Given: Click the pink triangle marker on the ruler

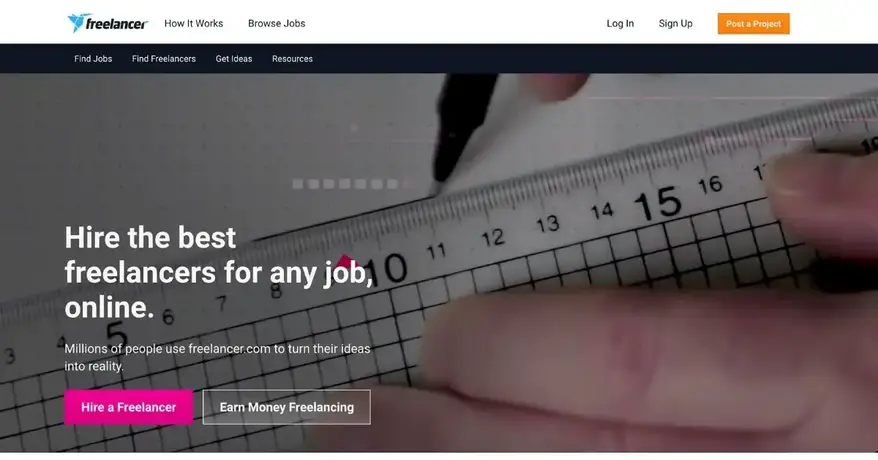Looking at the screenshot, I should click(x=345, y=261).
